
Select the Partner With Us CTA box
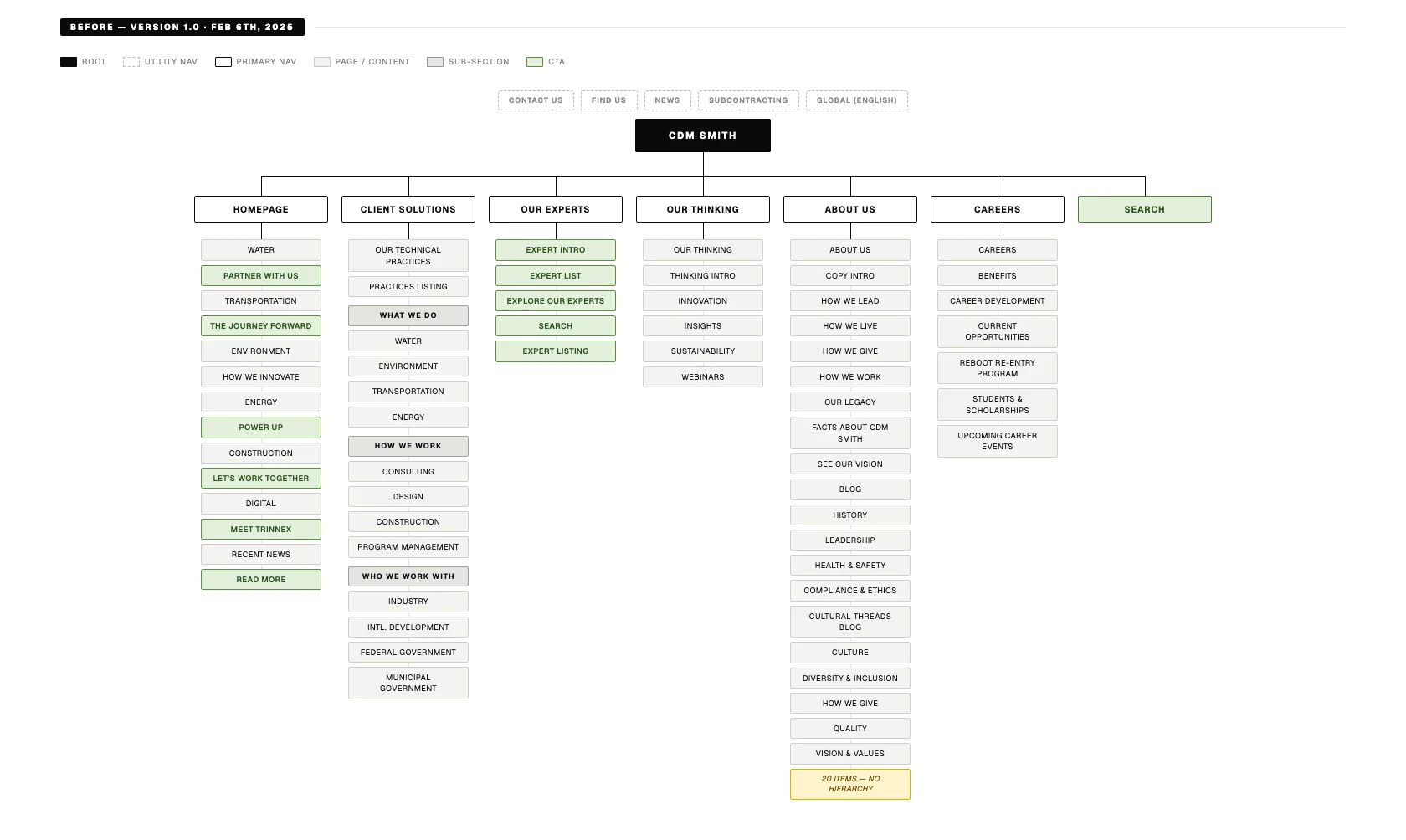[x=261, y=276]
